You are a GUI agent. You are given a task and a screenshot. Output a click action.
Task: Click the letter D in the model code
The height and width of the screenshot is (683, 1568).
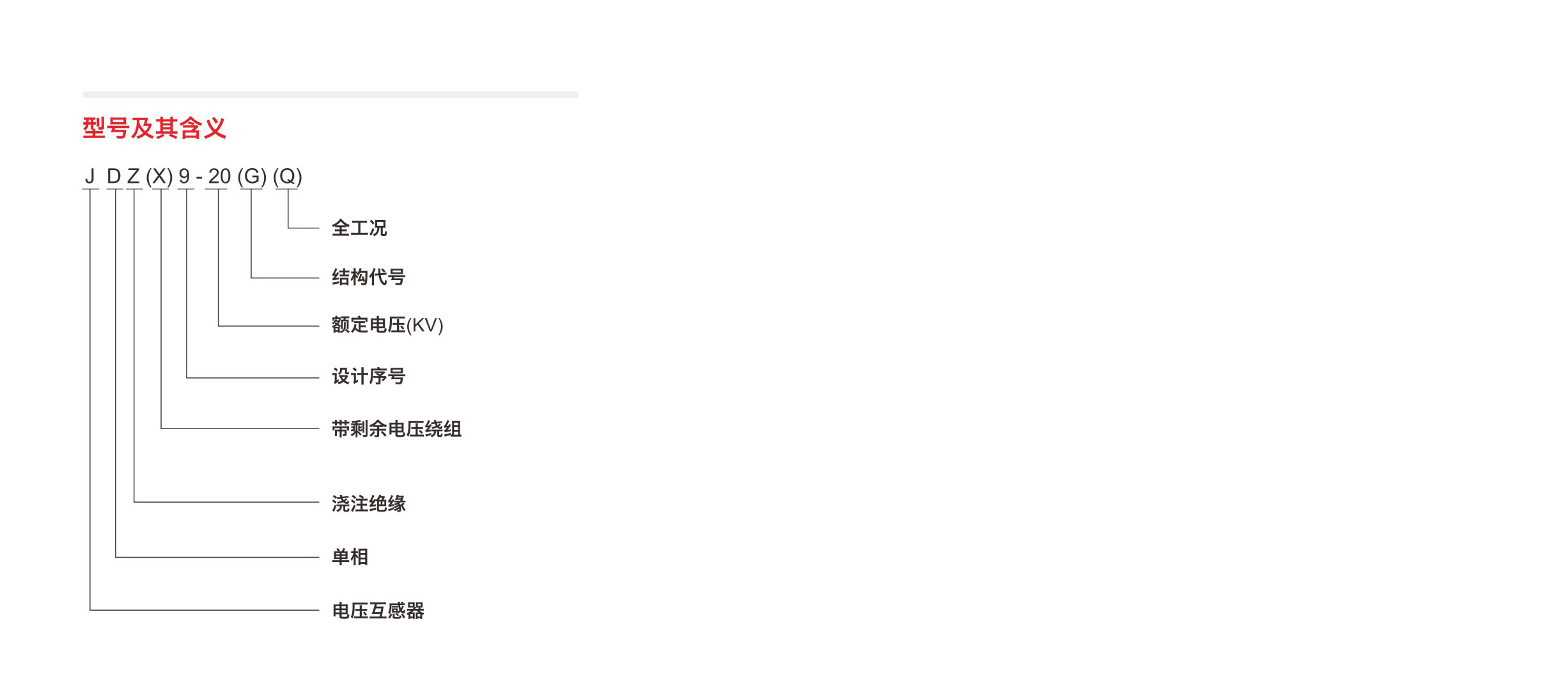tap(114, 177)
